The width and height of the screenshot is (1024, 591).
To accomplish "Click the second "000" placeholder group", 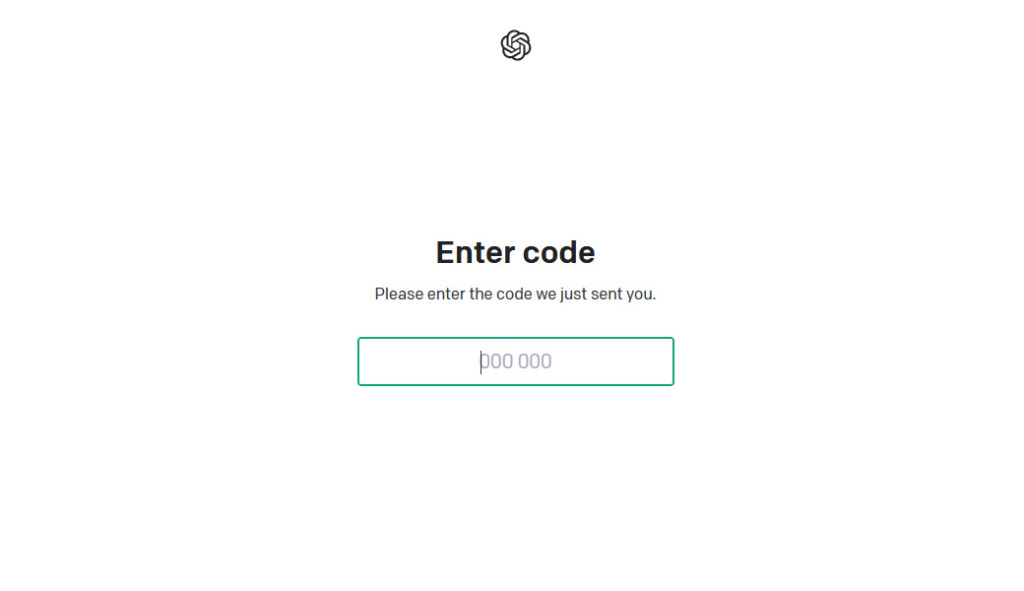I will click(x=535, y=361).
